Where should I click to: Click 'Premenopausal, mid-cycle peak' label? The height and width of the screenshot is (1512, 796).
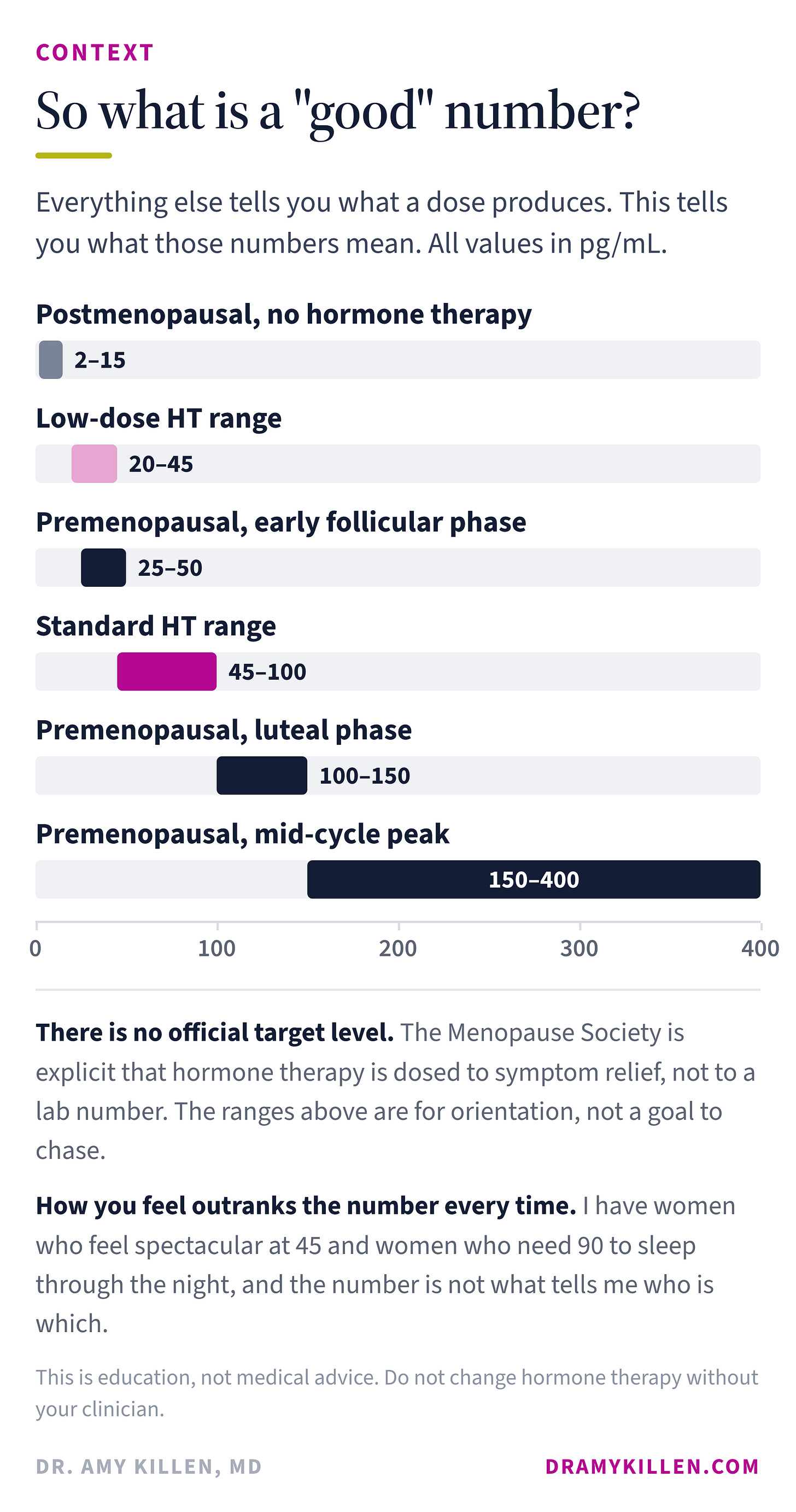tap(242, 834)
